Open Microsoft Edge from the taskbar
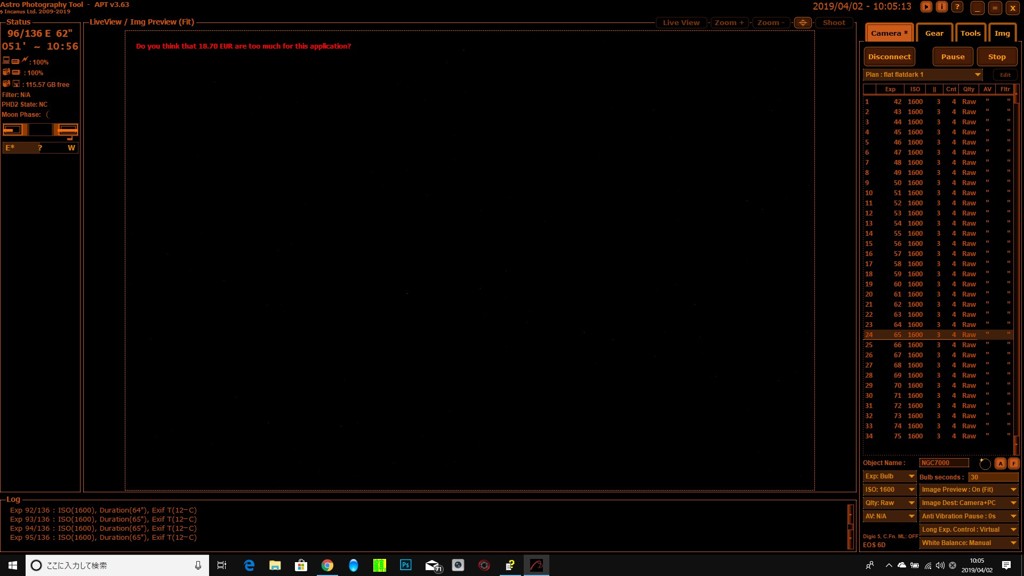 (249, 566)
